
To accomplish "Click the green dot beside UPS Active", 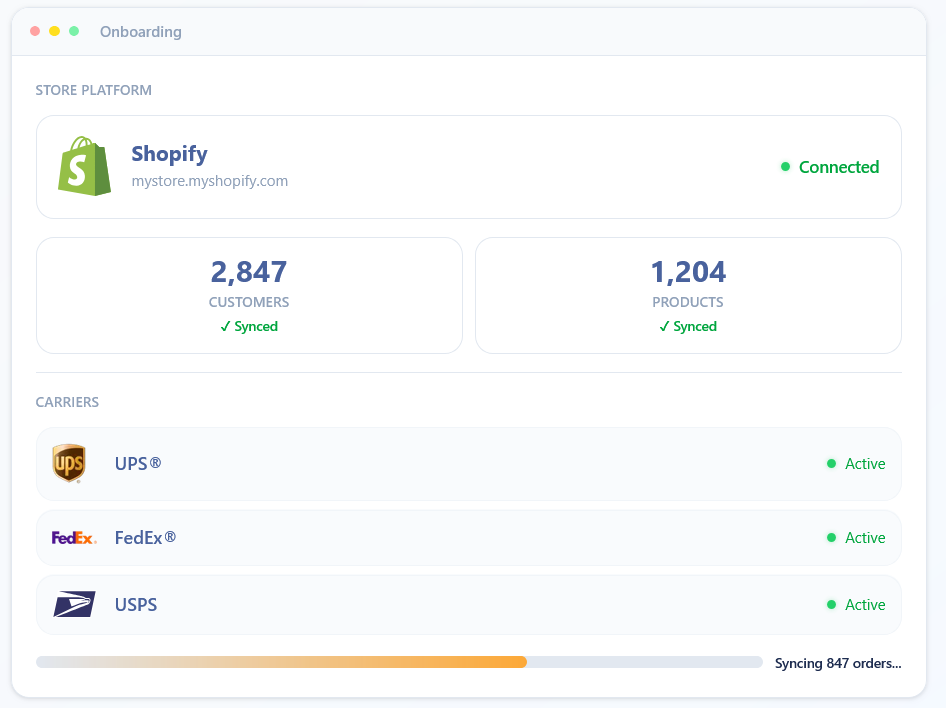I will coord(831,463).
